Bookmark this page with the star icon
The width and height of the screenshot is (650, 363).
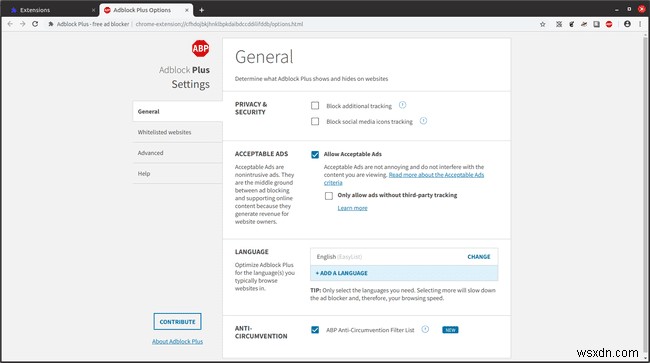[542, 24]
